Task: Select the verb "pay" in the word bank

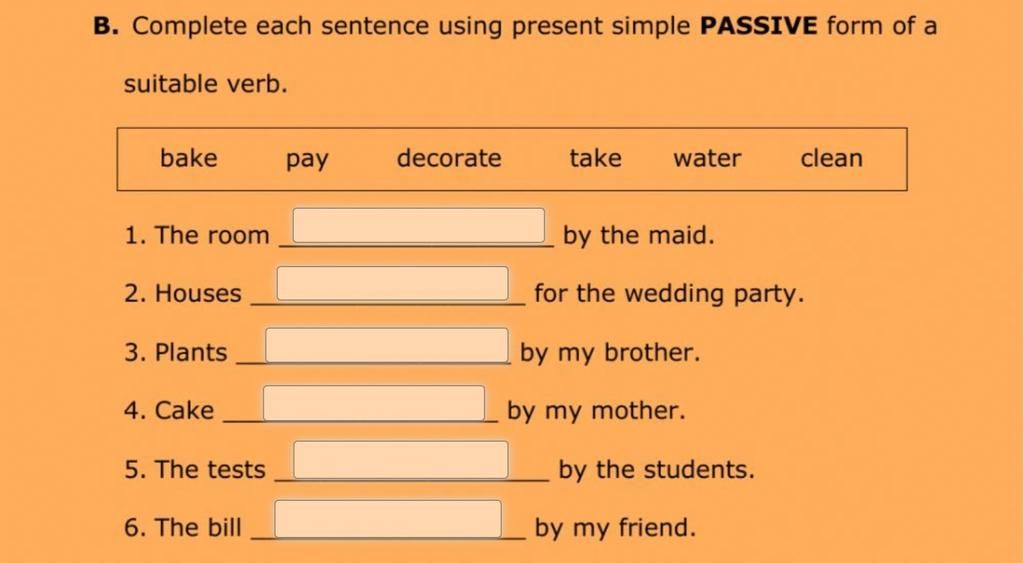Action: pos(307,160)
